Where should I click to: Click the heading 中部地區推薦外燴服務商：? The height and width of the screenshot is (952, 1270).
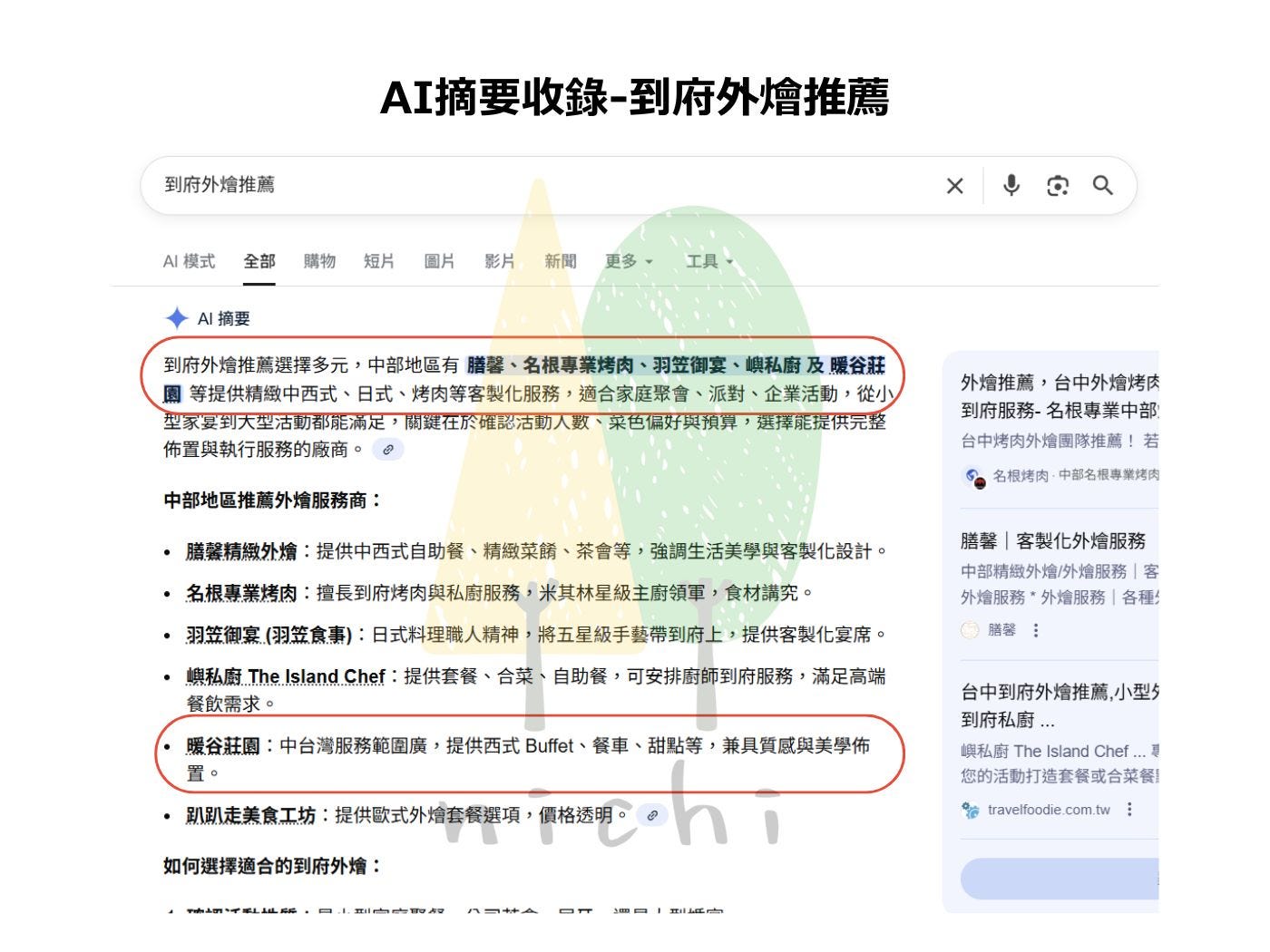coord(273,500)
